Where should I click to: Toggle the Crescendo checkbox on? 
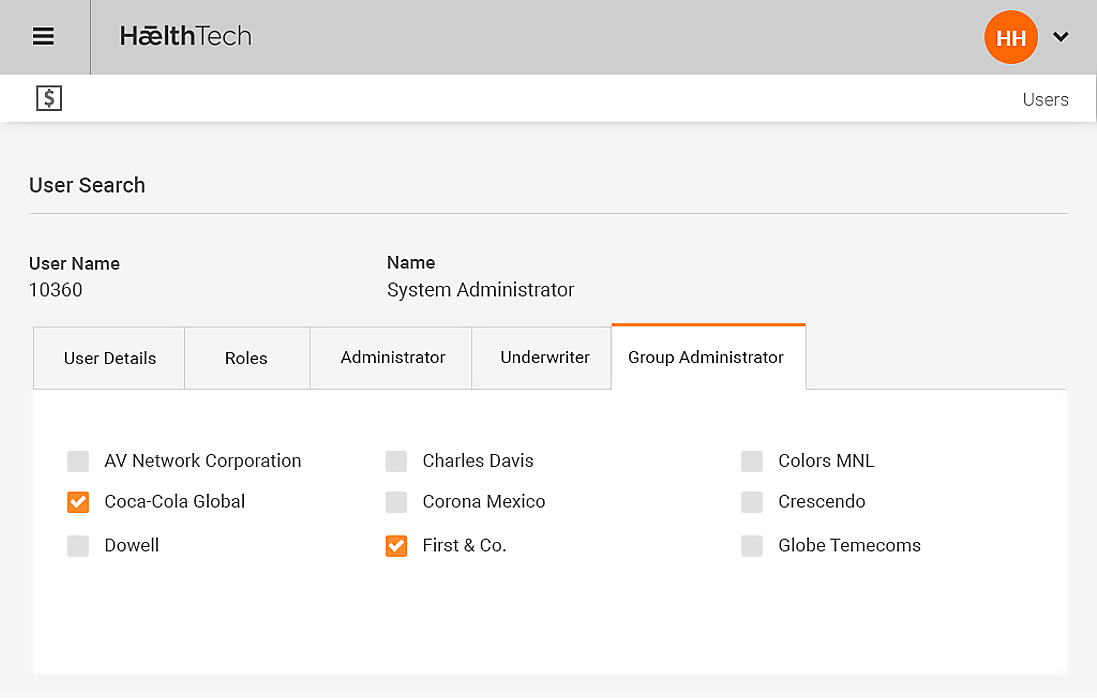coord(752,502)
